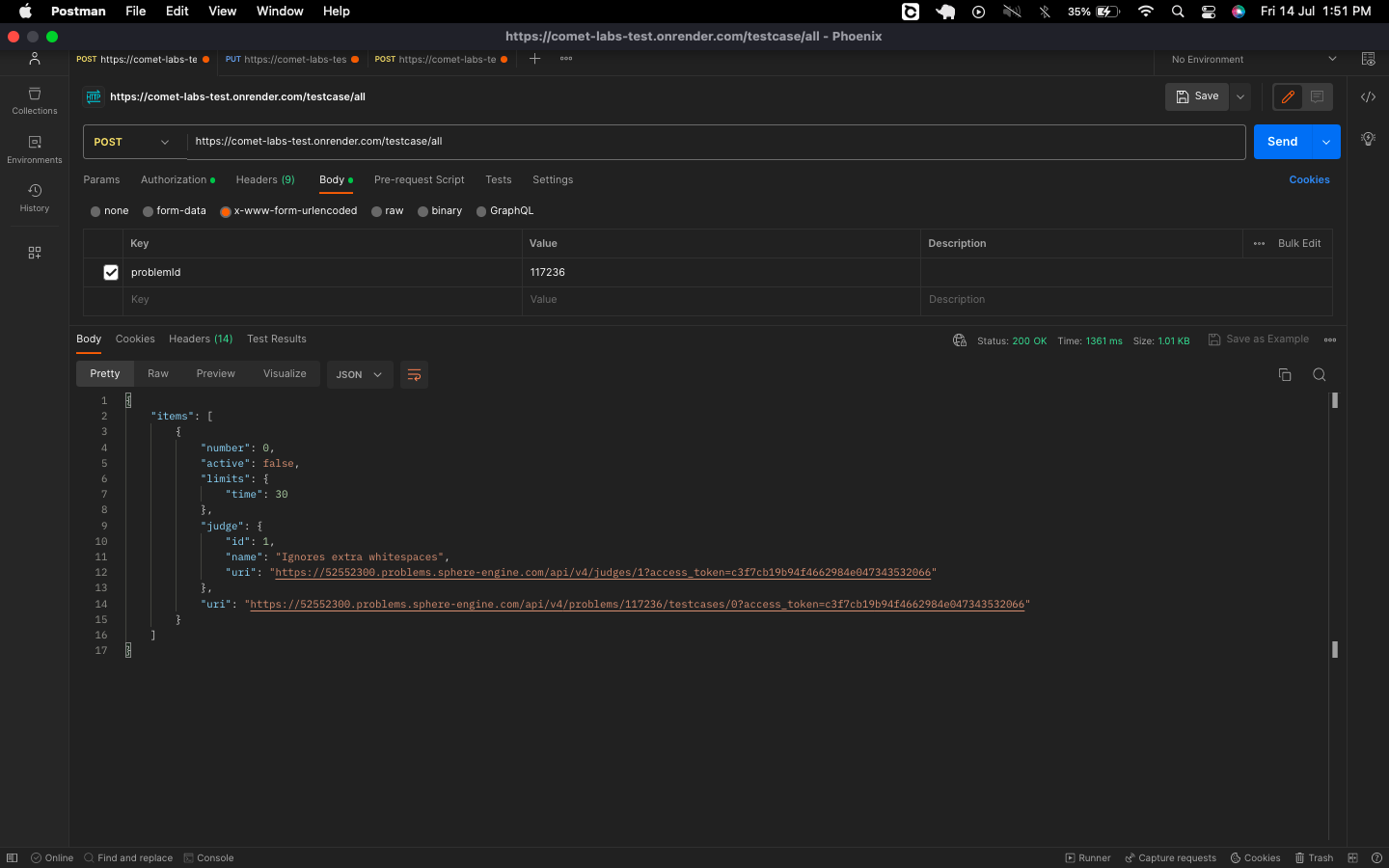Copy the response body with copy icon
The image size is (1389, 868).
point(1285,374)
